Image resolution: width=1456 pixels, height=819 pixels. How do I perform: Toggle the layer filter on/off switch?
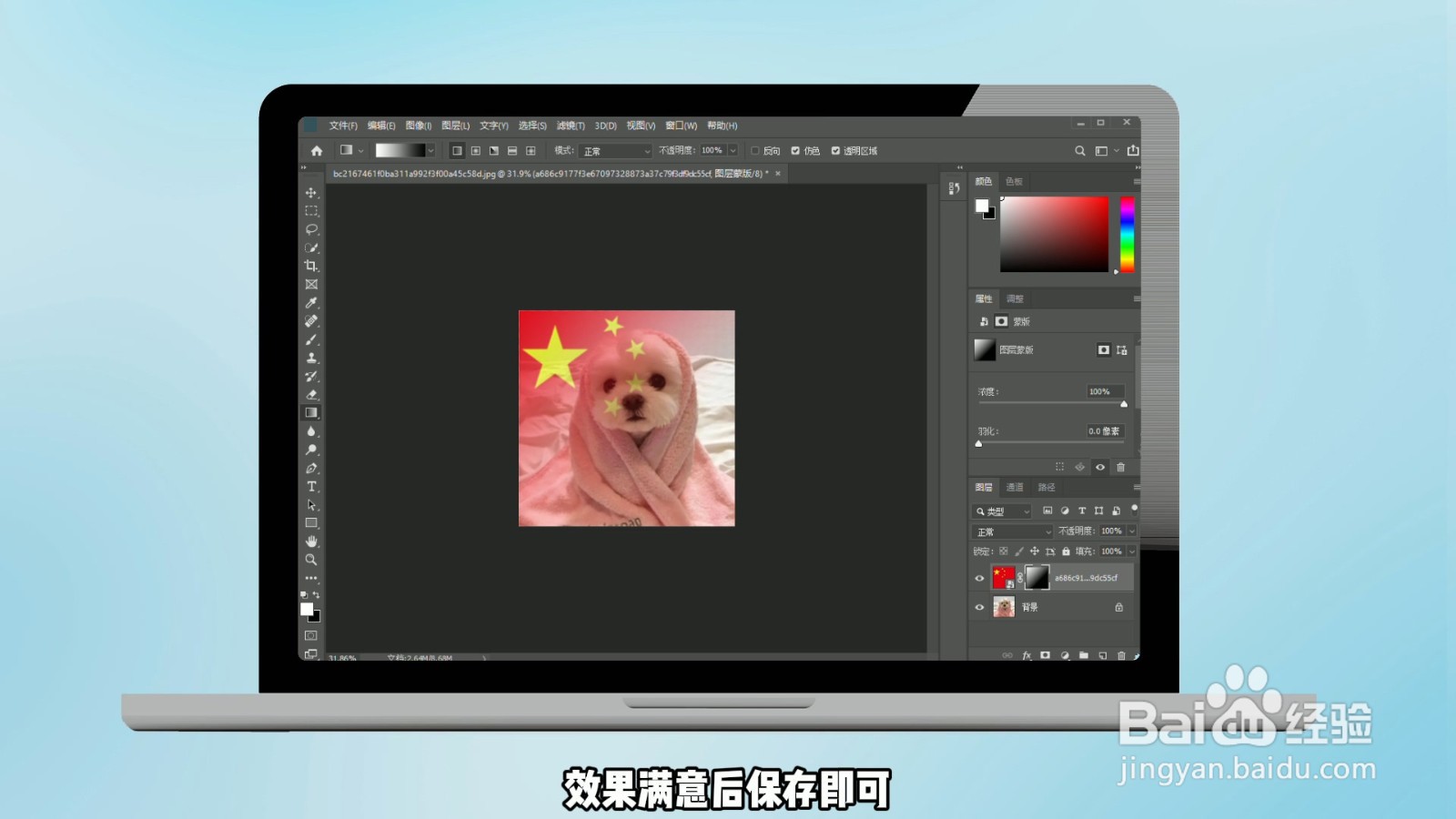coord(1134,509)
